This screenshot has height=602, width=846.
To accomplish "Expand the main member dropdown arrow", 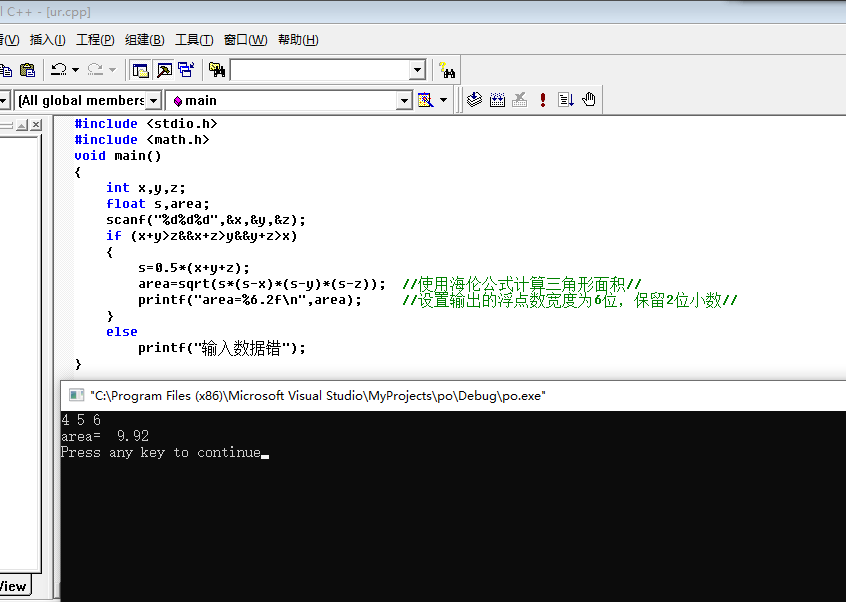I will pos(404,100).
